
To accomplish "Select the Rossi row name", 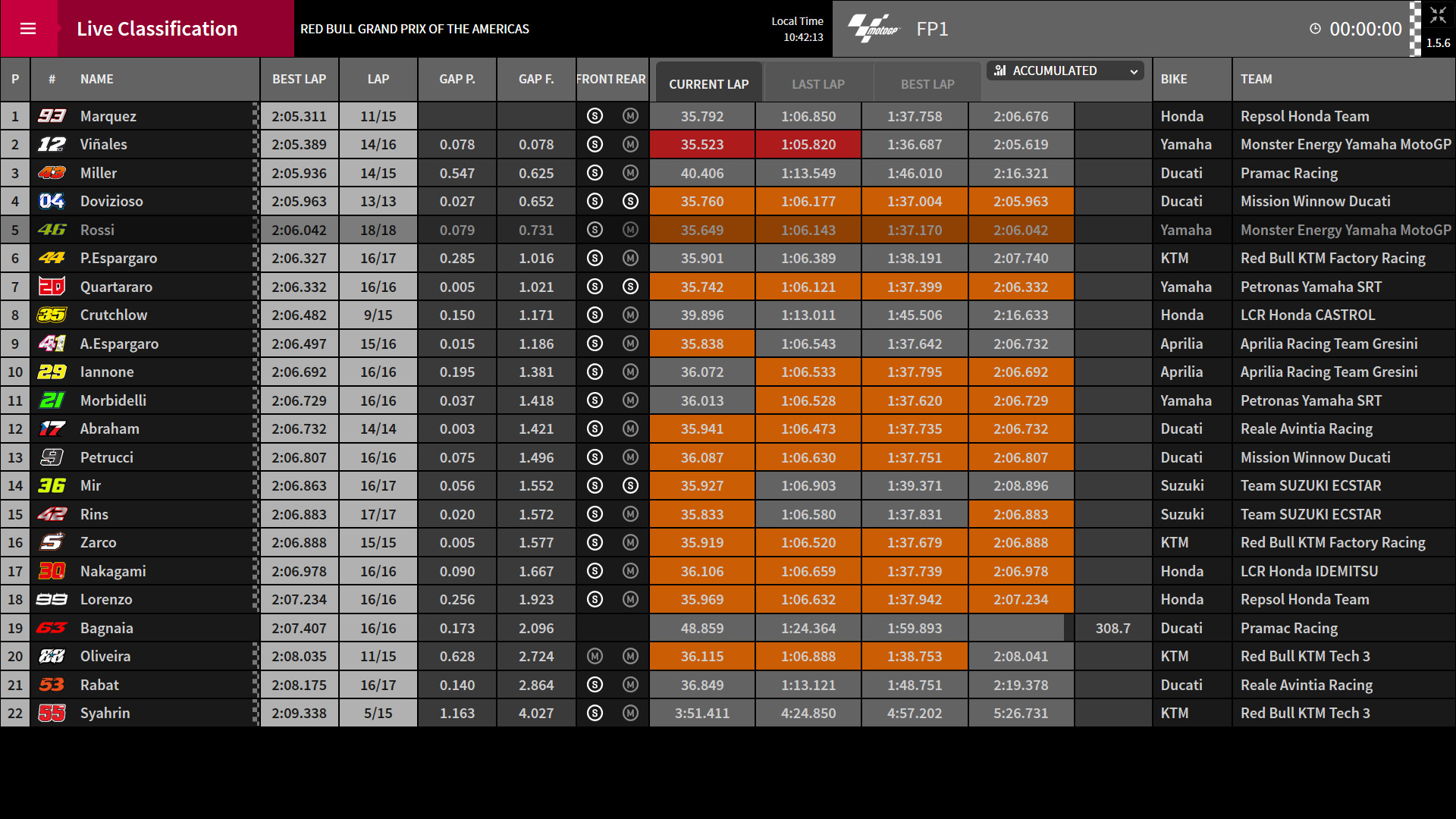I will [97, 230].
